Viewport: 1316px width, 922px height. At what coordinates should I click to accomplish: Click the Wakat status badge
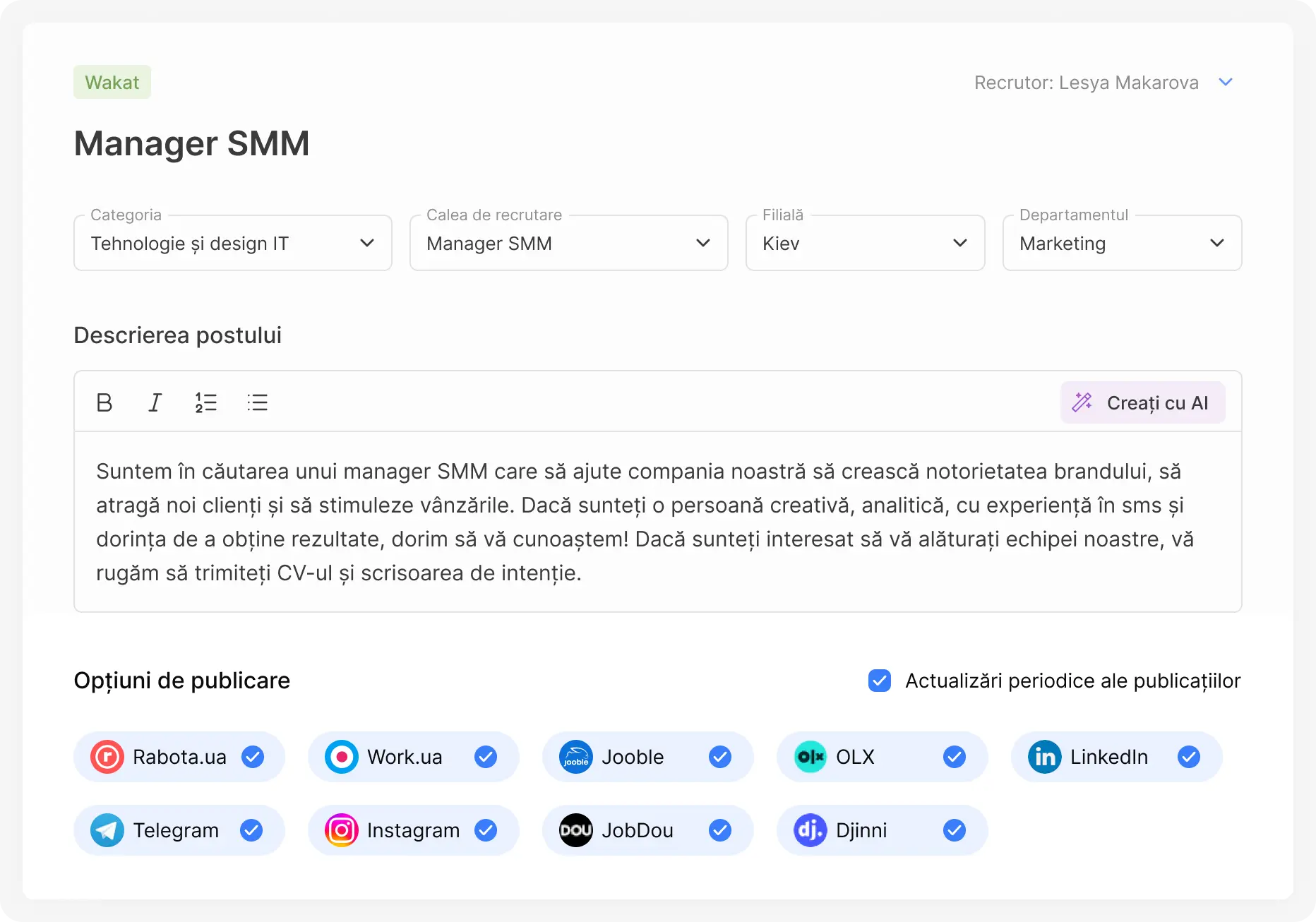(x=112, y=82)
